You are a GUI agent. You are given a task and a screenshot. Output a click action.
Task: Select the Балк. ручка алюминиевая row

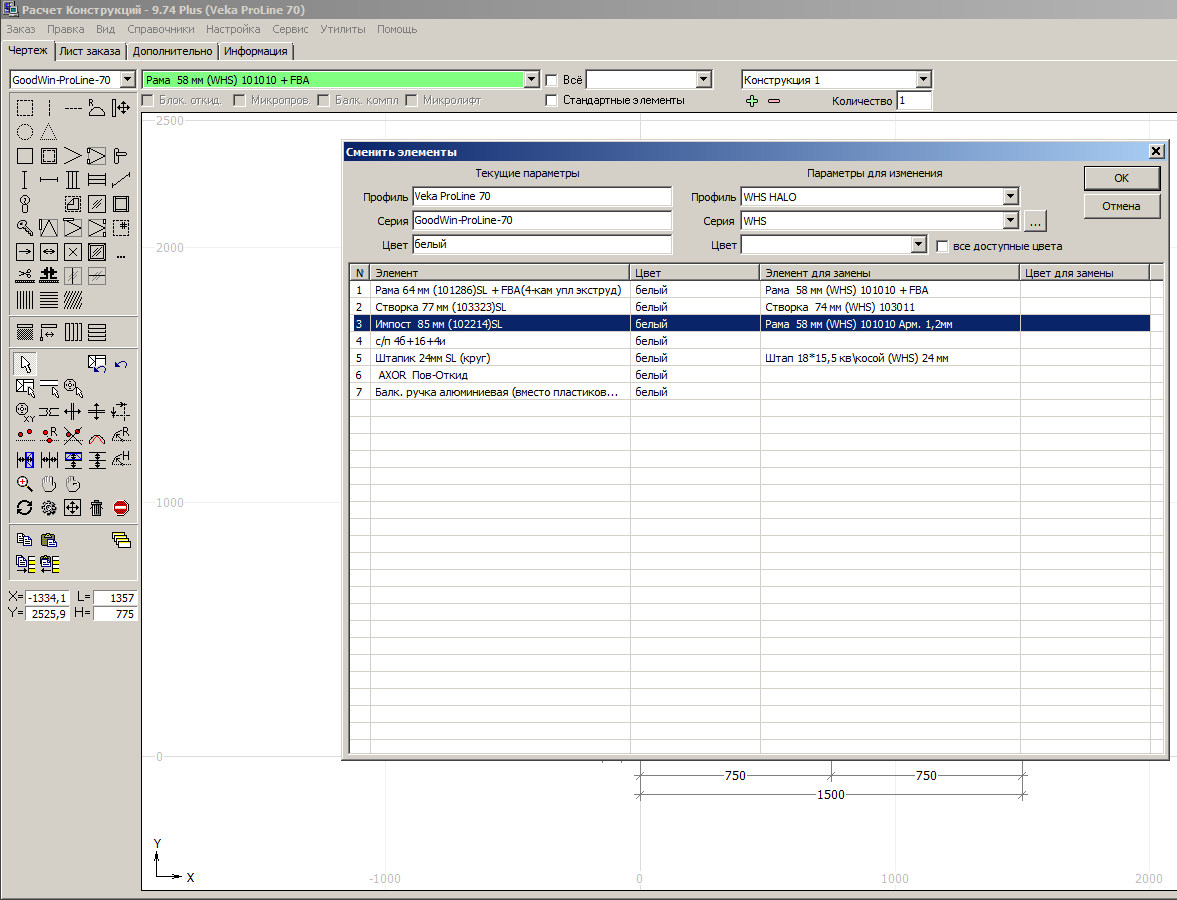click(x=751, y=392)
